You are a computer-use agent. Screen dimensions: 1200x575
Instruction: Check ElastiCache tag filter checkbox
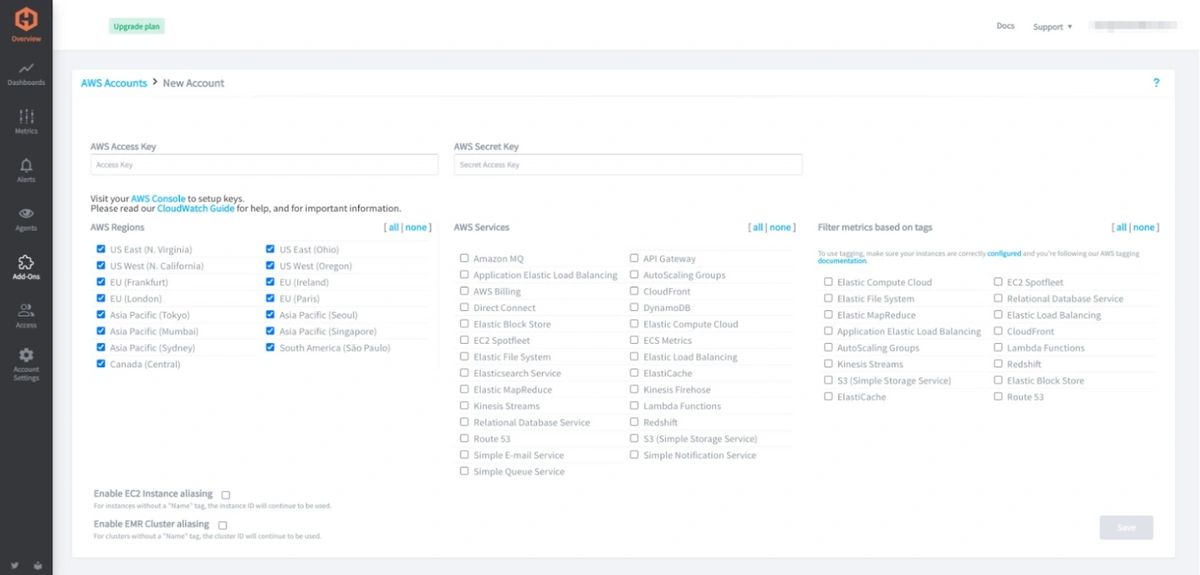(828, 397)
